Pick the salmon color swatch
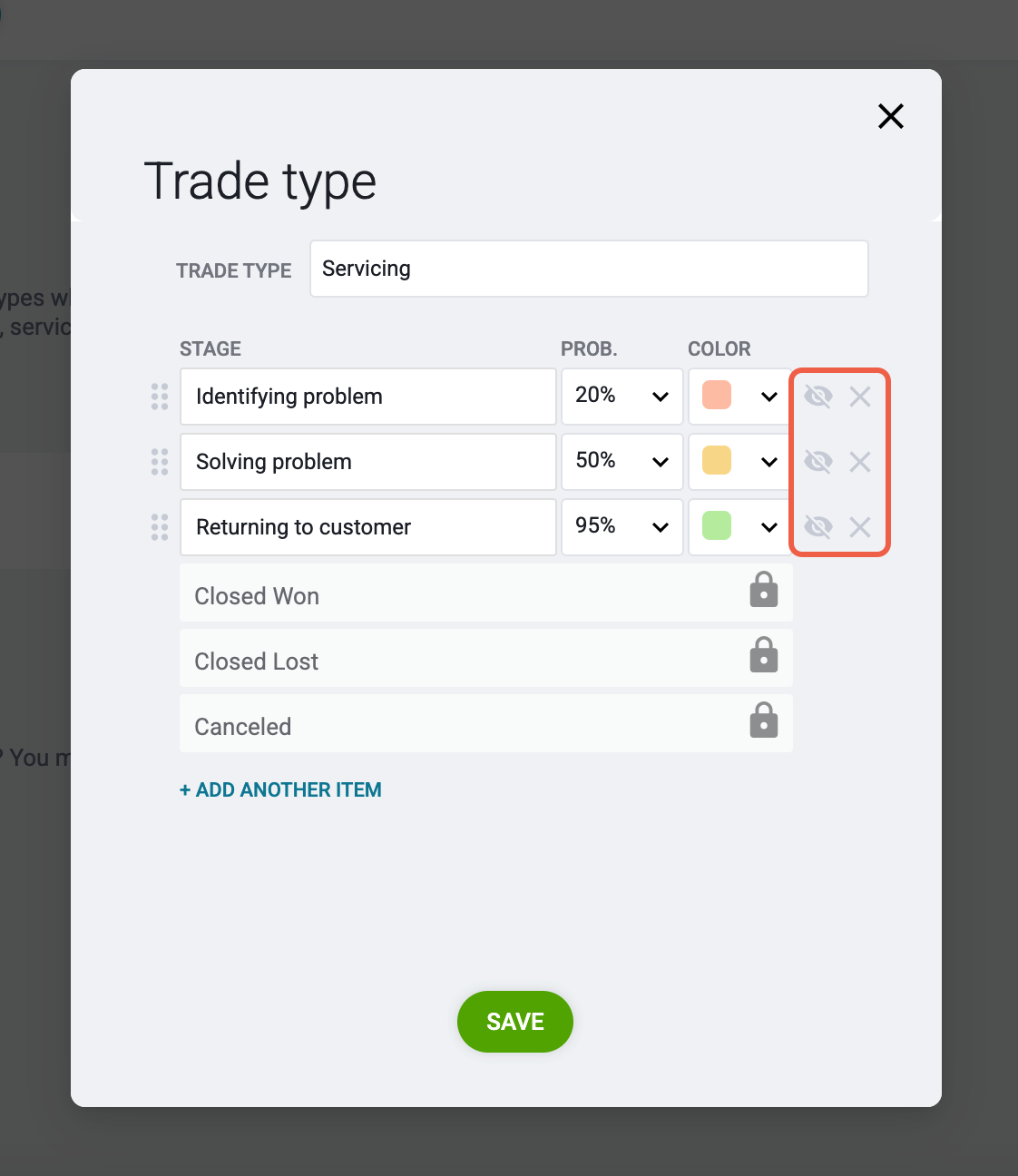Screen dimensions: 1018x1176 point(717,395)
